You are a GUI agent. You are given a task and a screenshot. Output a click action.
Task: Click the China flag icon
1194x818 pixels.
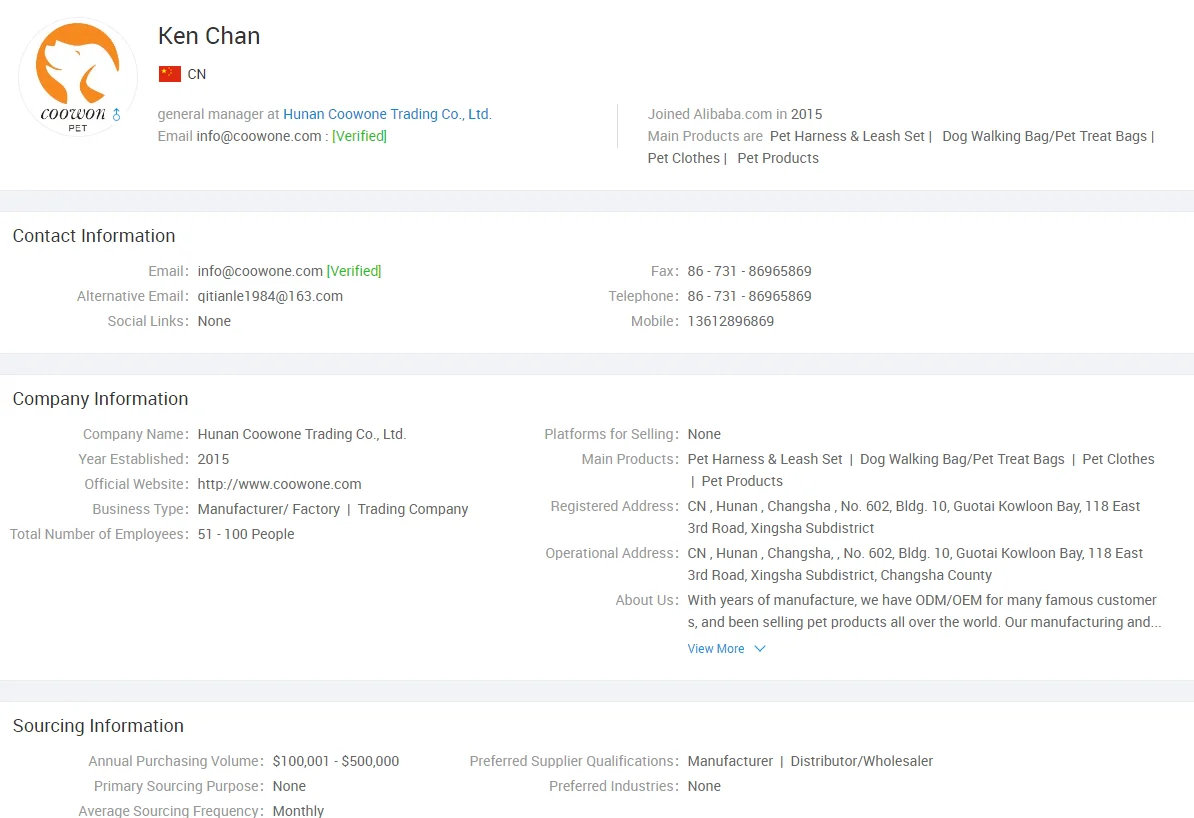tap(170, 74)
